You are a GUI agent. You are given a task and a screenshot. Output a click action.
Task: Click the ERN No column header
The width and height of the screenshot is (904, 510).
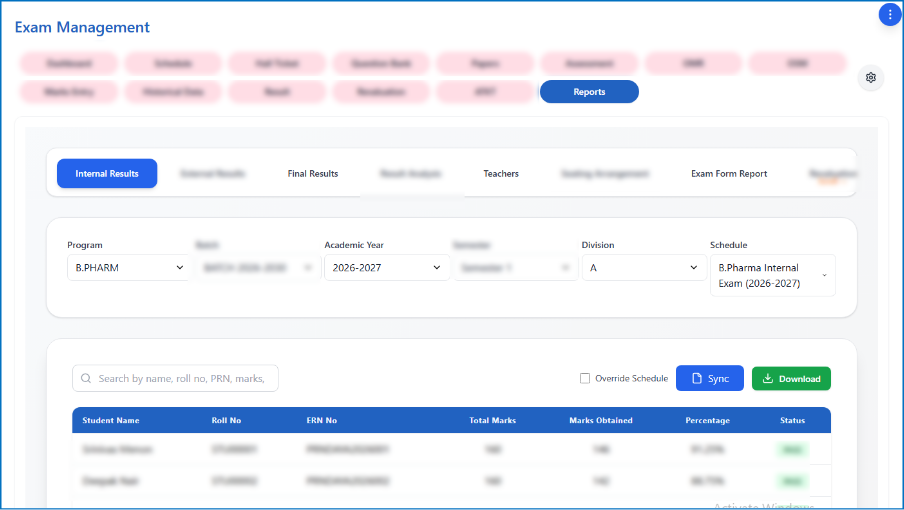coord(322,420)
